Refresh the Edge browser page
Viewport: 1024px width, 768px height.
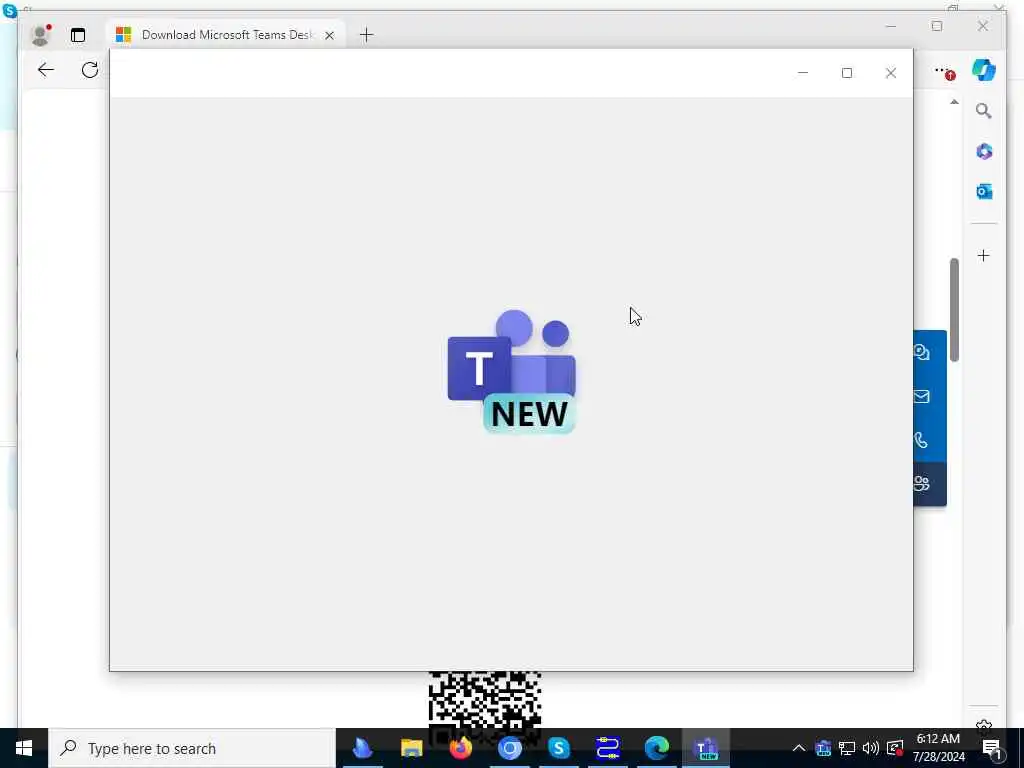90,70
